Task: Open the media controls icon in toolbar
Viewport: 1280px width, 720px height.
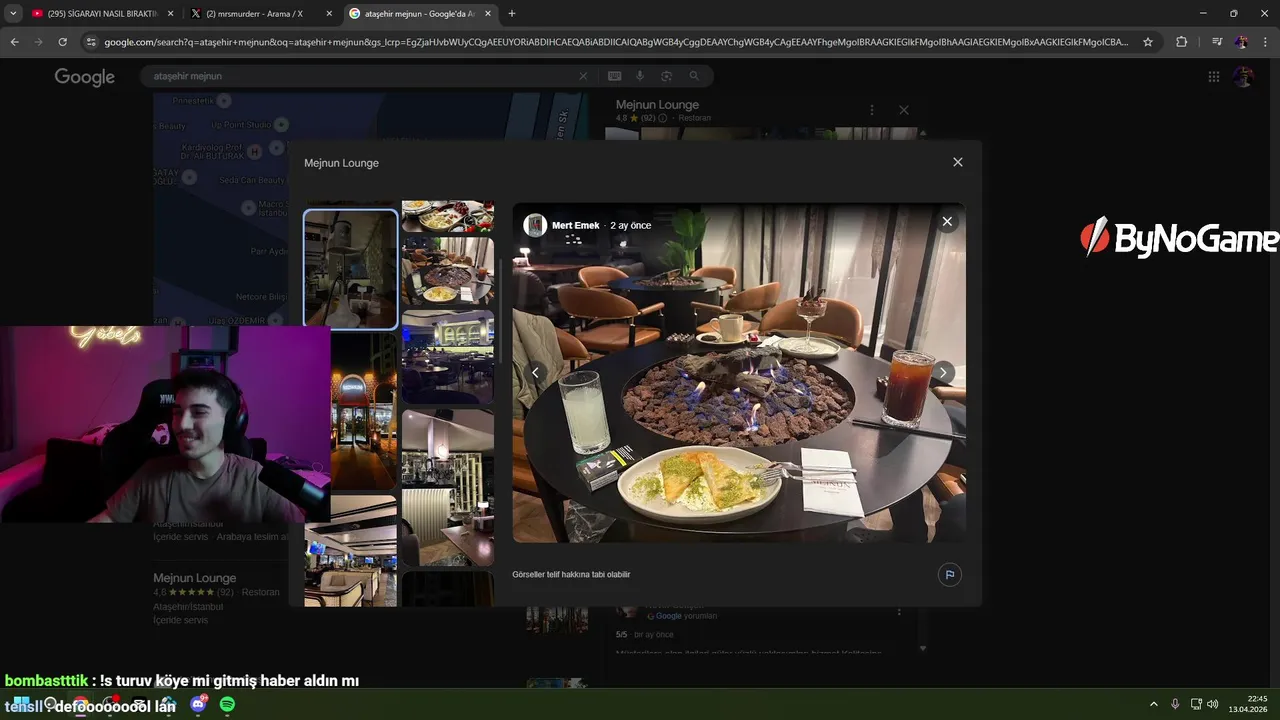Action: pos(1217,42)
